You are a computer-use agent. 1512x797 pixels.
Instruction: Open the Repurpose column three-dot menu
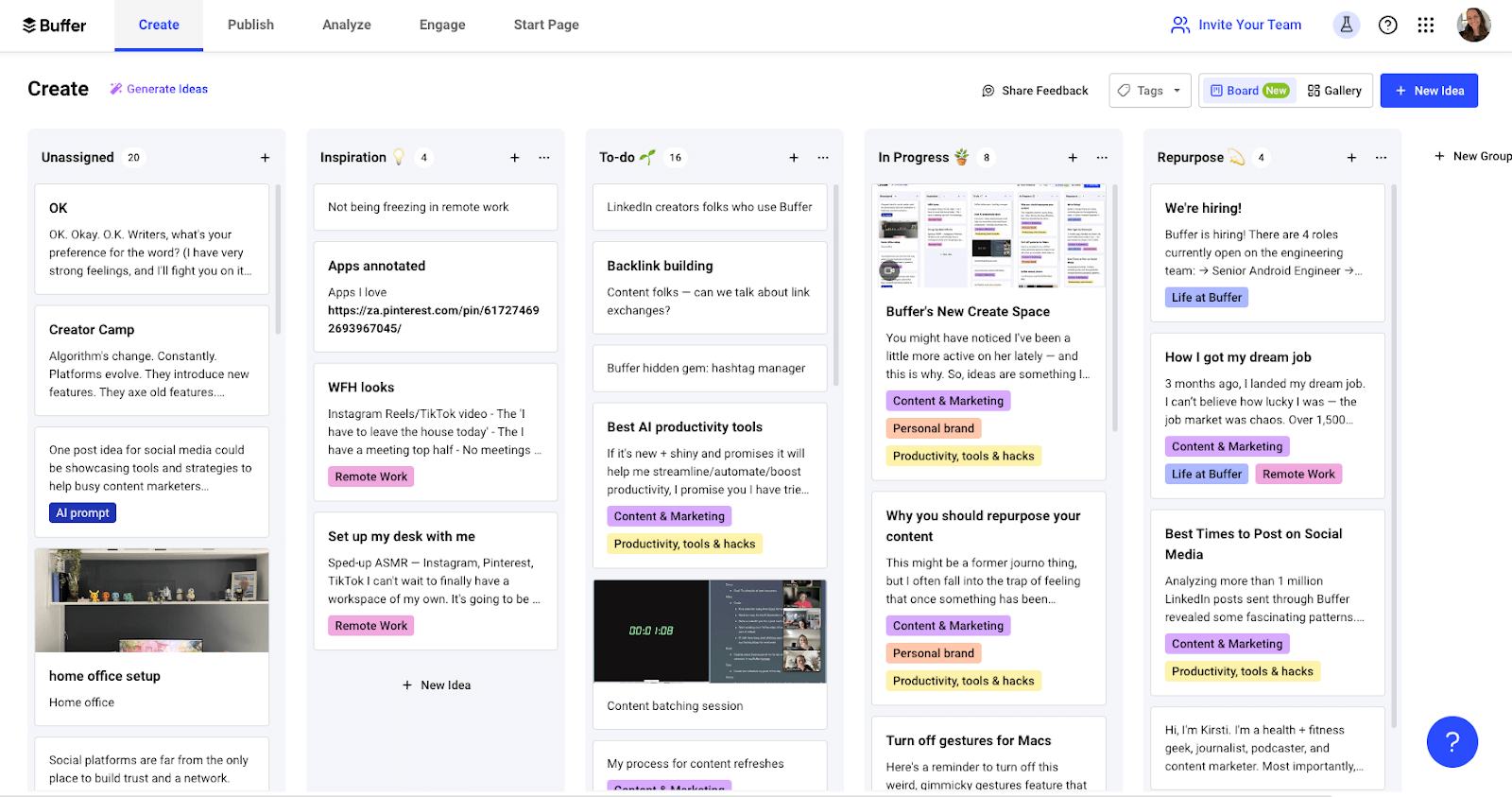click(1381, 158)
